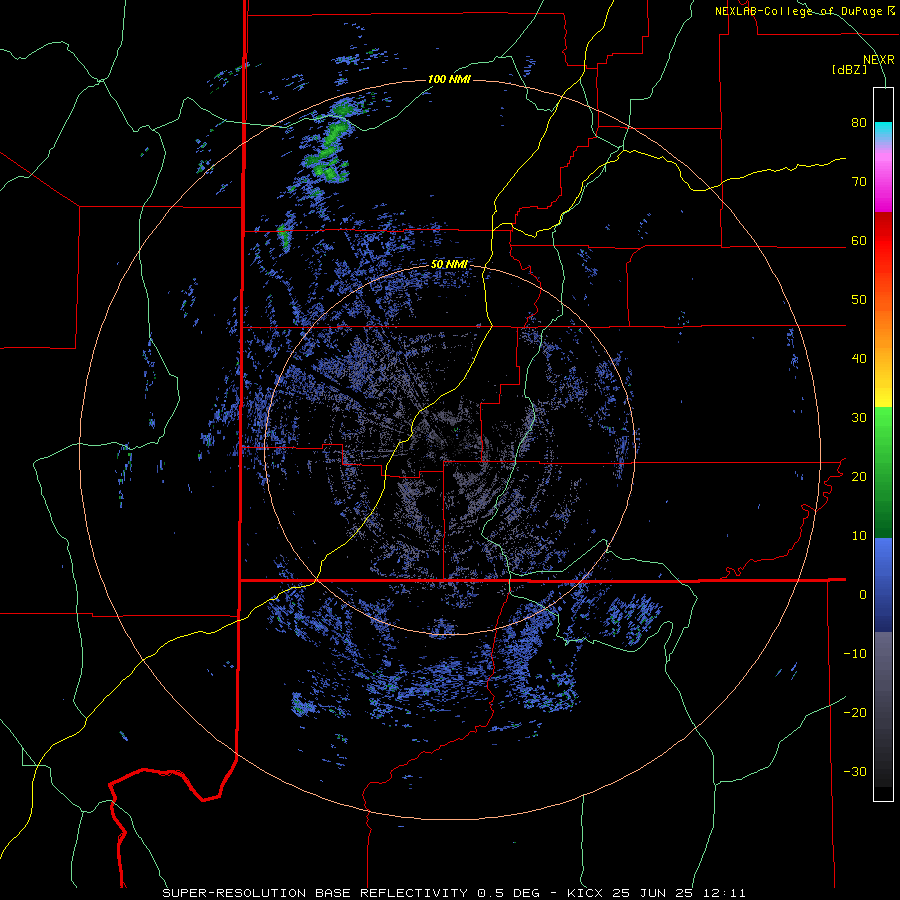Select the 0 dBZ scale label

(863, 595)
